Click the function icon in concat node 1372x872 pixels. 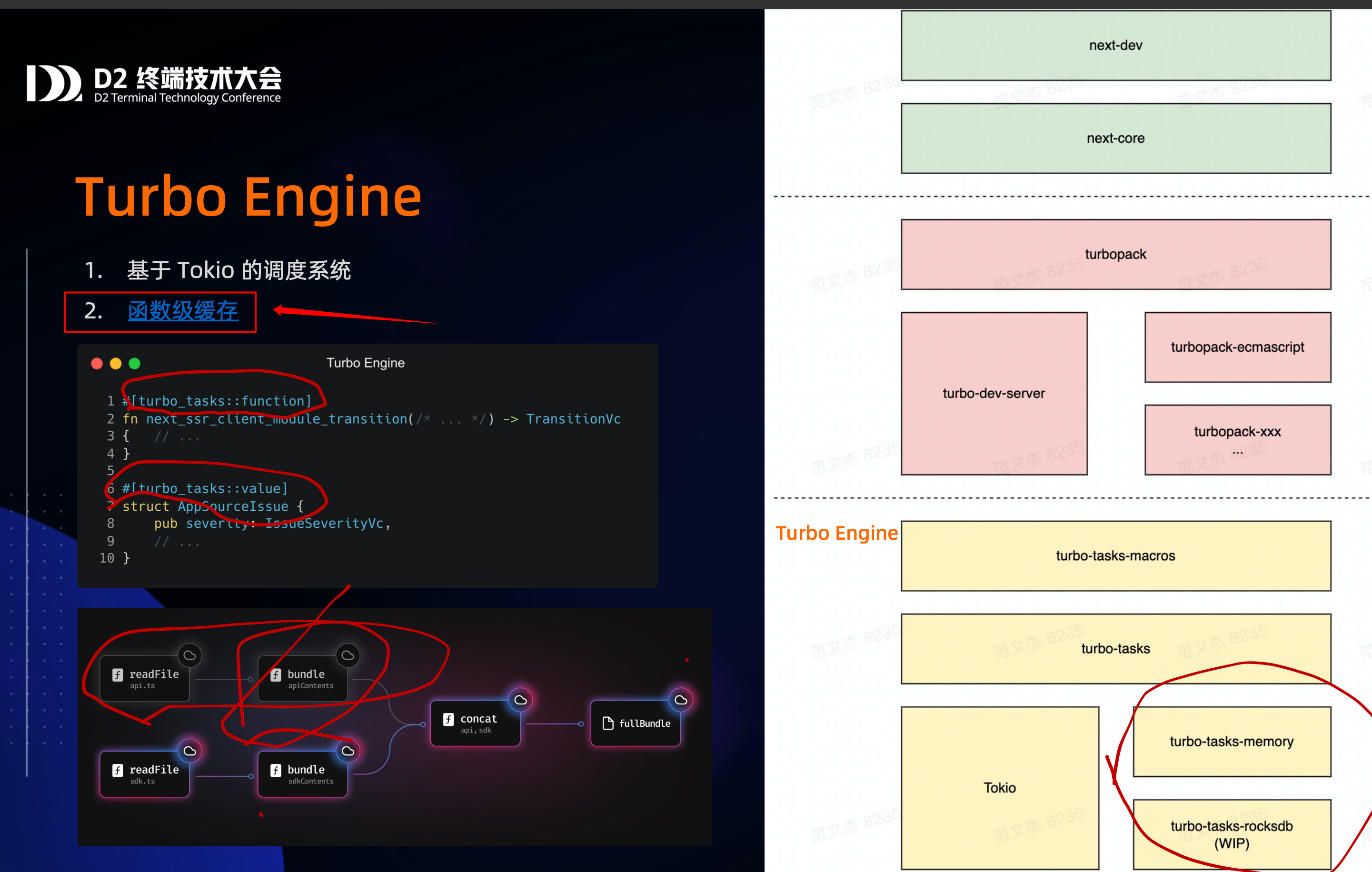(448, 719)
